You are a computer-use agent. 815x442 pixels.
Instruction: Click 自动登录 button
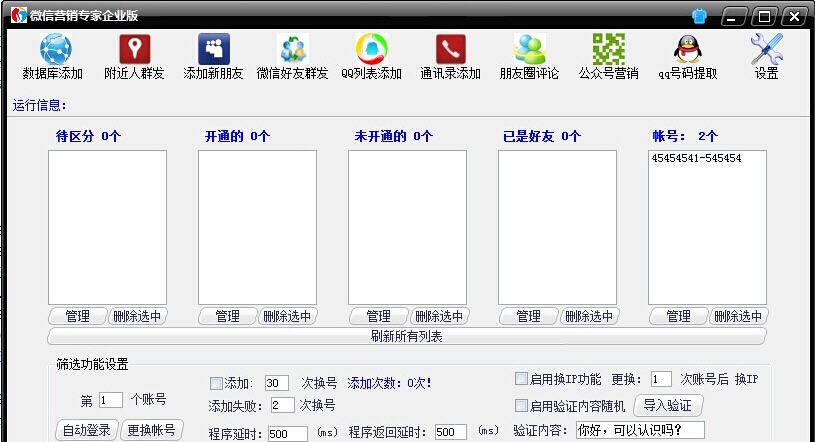coord(87,431)
